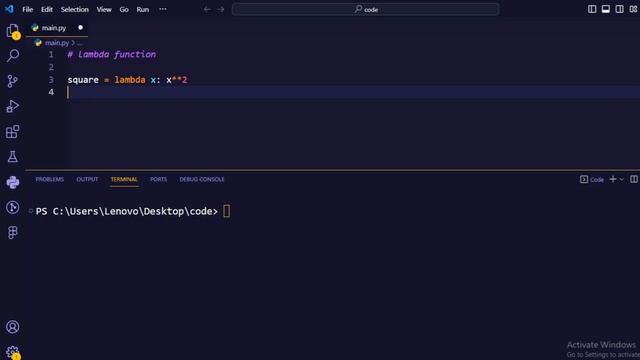Switch to the Output tab
Image resolution: width=640 pixels, height=360 pixels.
coord(87,180)
